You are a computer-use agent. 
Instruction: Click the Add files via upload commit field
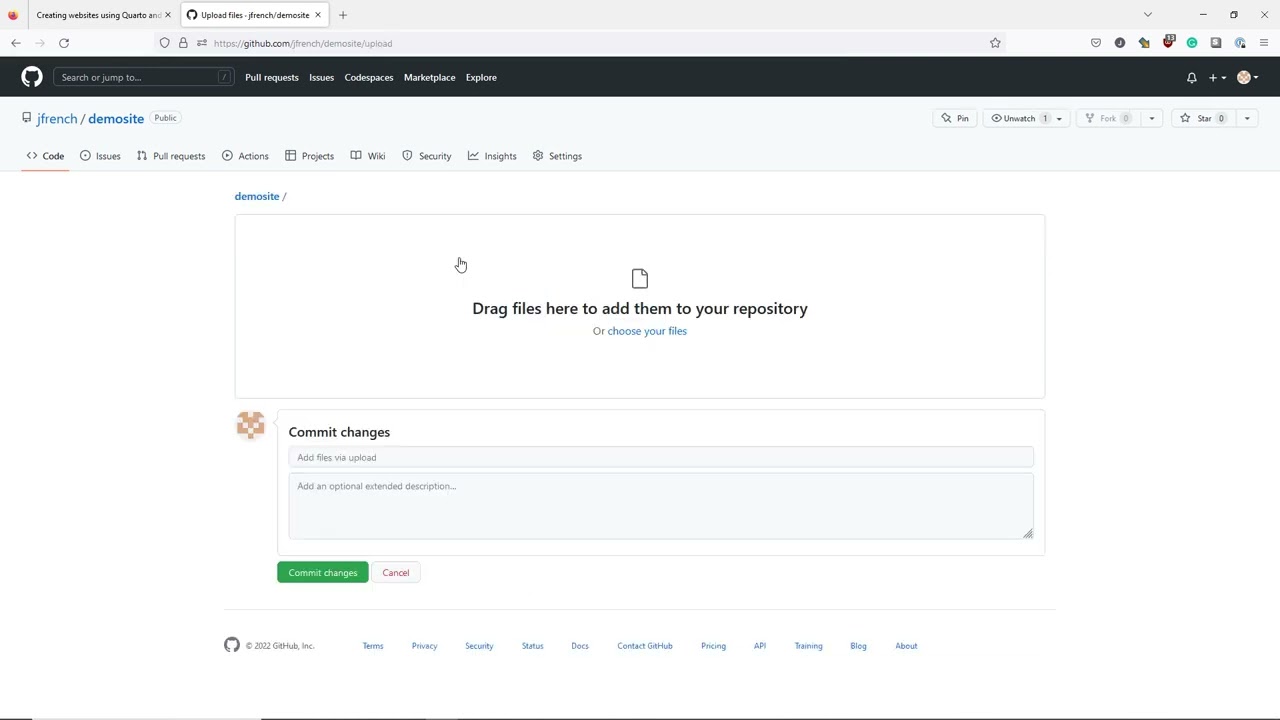pyautogui.click(x=661, y=457)
